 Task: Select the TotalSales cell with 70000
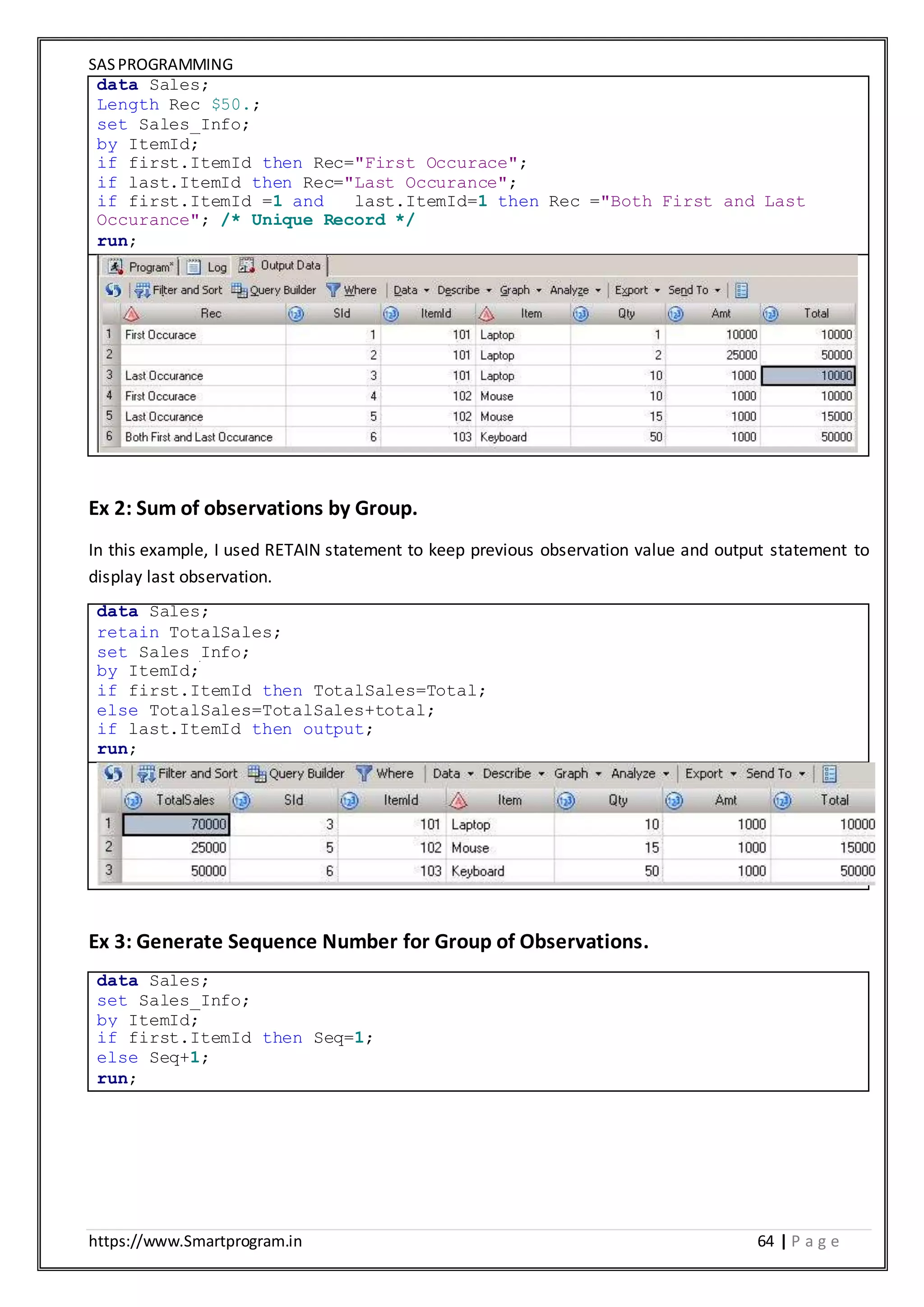(176, 824)
